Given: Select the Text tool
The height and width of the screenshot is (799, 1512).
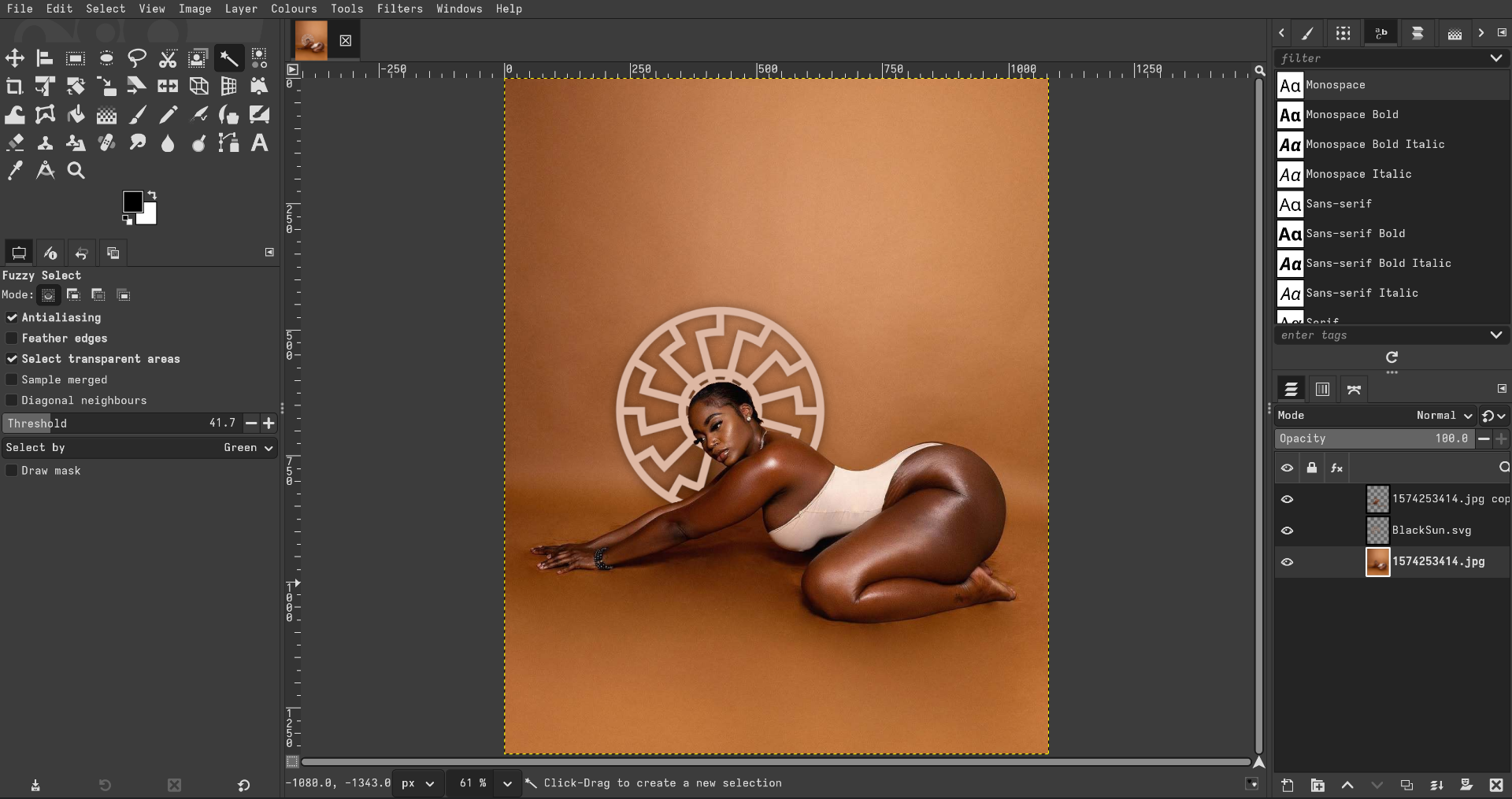Looking at the screenshot, I should click(x=259, y=143).
